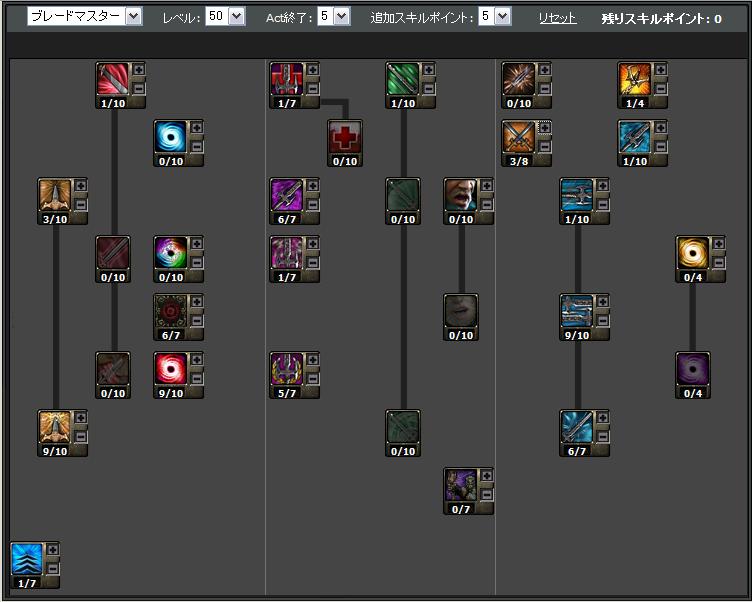Add a point to the rune circle skill 6/7
This screenshot has height=602, width=752.
pos(197,302)
